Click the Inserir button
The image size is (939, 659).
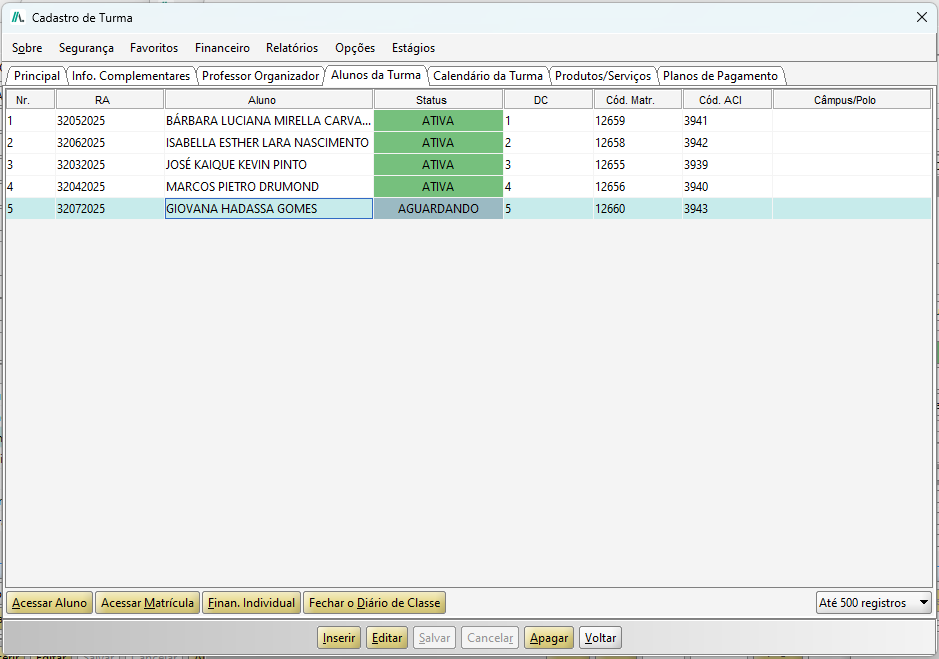point(339,638)
